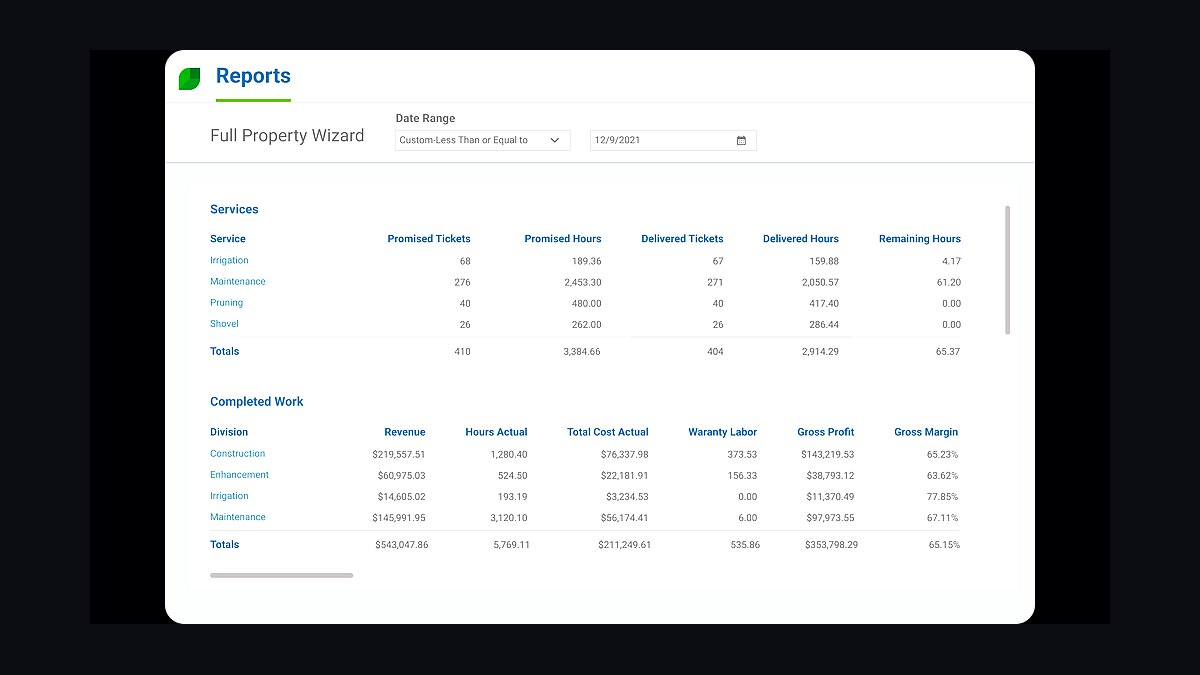Sort by Promised Tickets column header
Image resolution: width=1200 pixels, height=675 pixels.
click(x=429, y=239)
